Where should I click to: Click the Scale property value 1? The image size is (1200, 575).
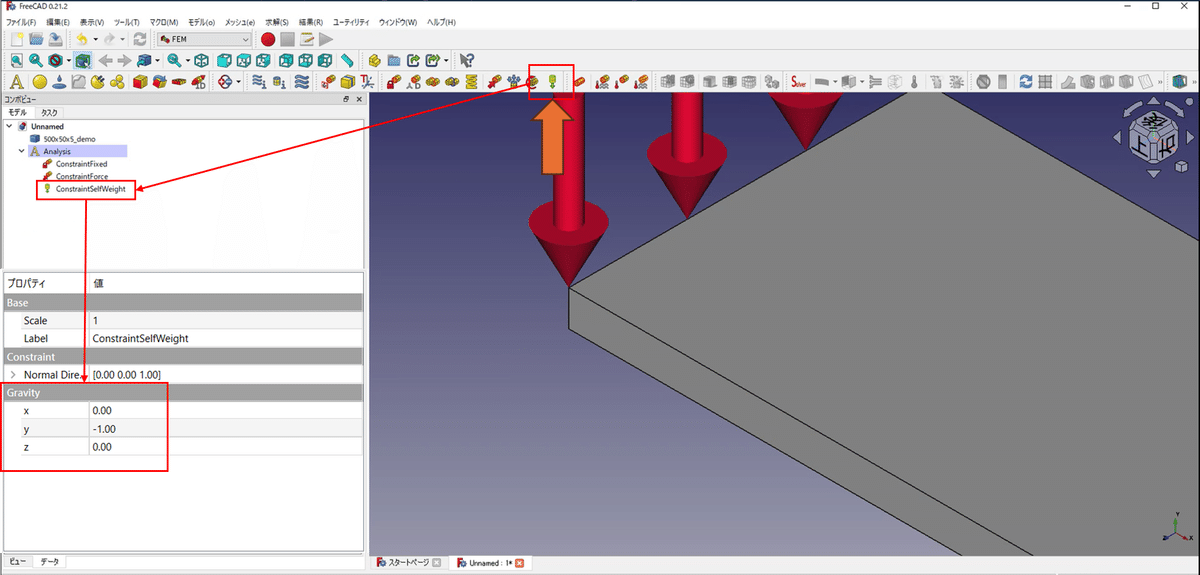[226, 320]
